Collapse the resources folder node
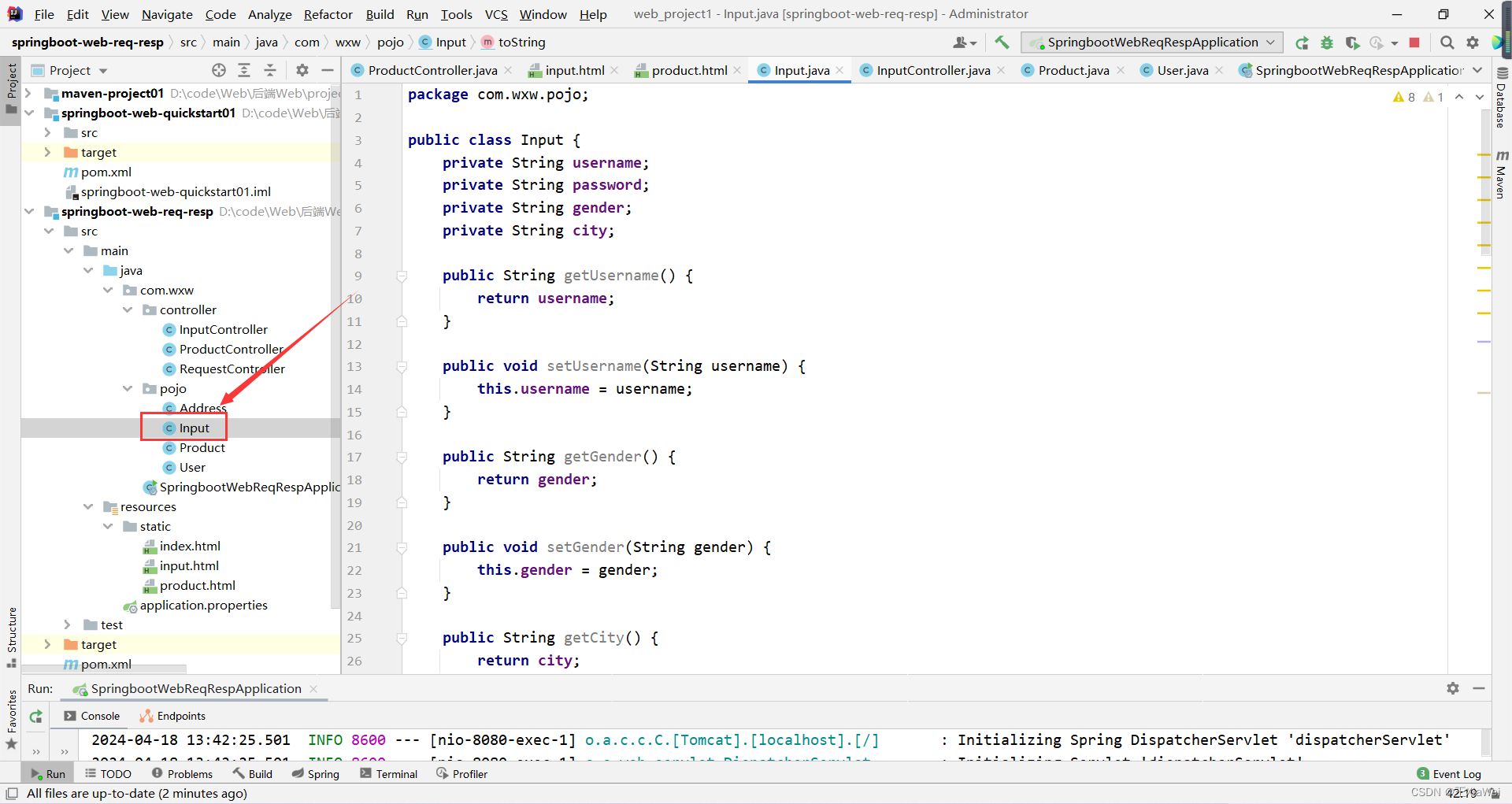Screen dimensions: 1512x804 click(88, 507)
